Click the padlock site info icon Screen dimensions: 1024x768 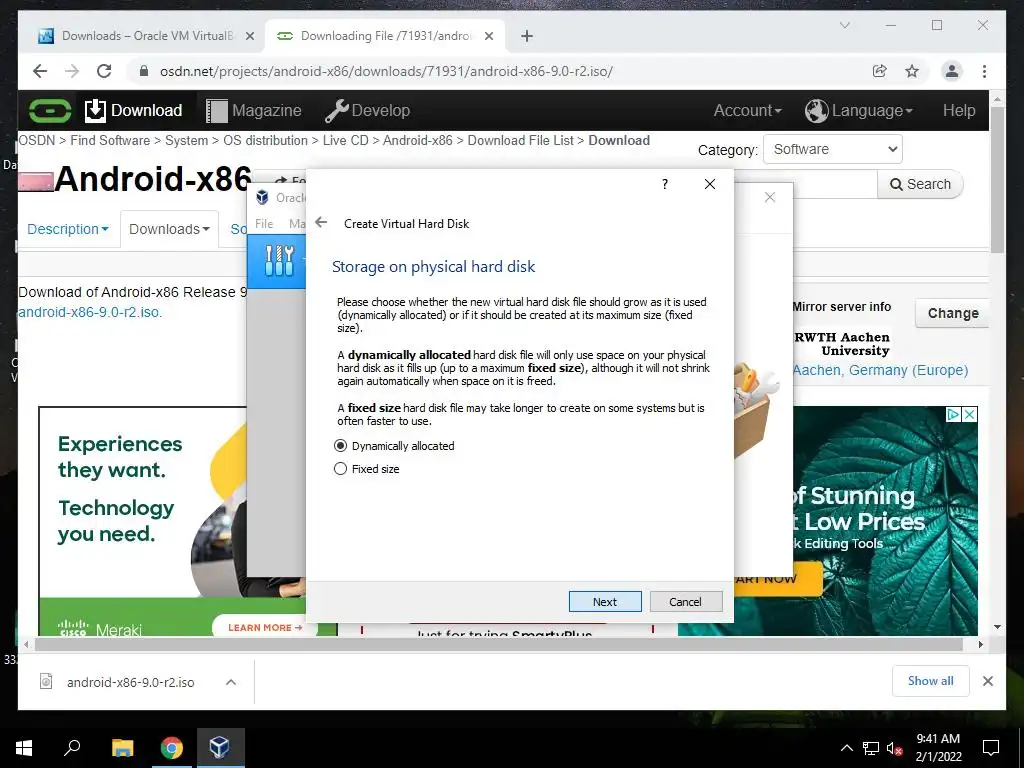point(144,71)
